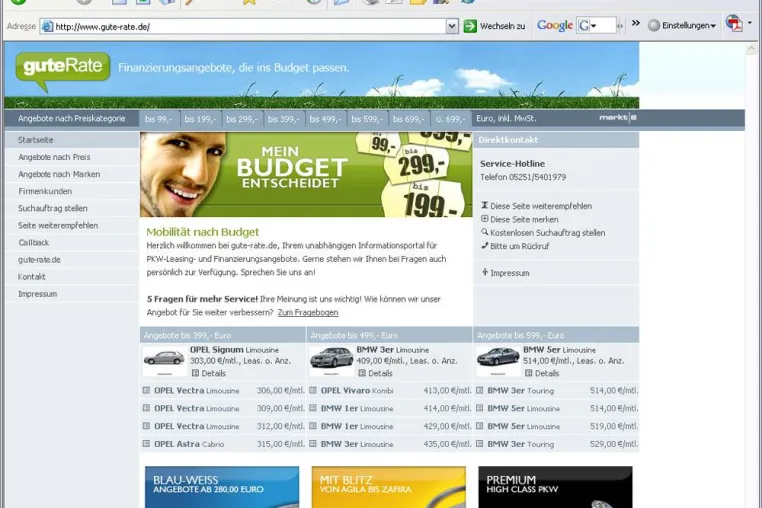Click the magnifier icon beside Kostenlosen Suchauftrag stellen

485,232
